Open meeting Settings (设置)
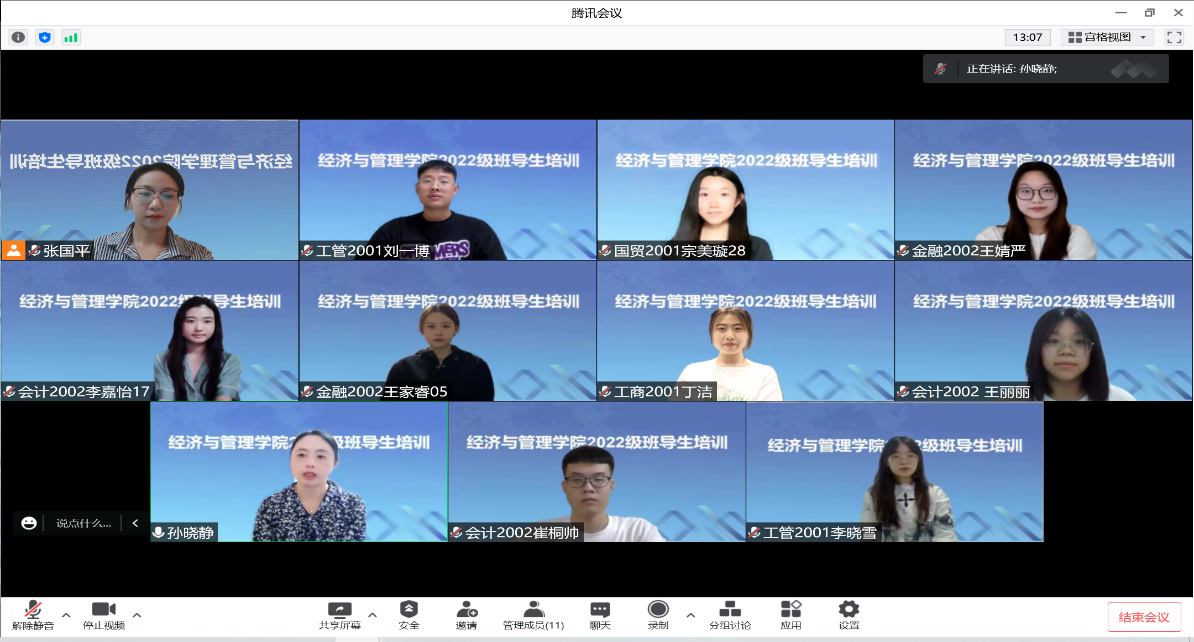The width and height of the screenshot is (1194, 642). pyautogui.click(x=849, y=614)
